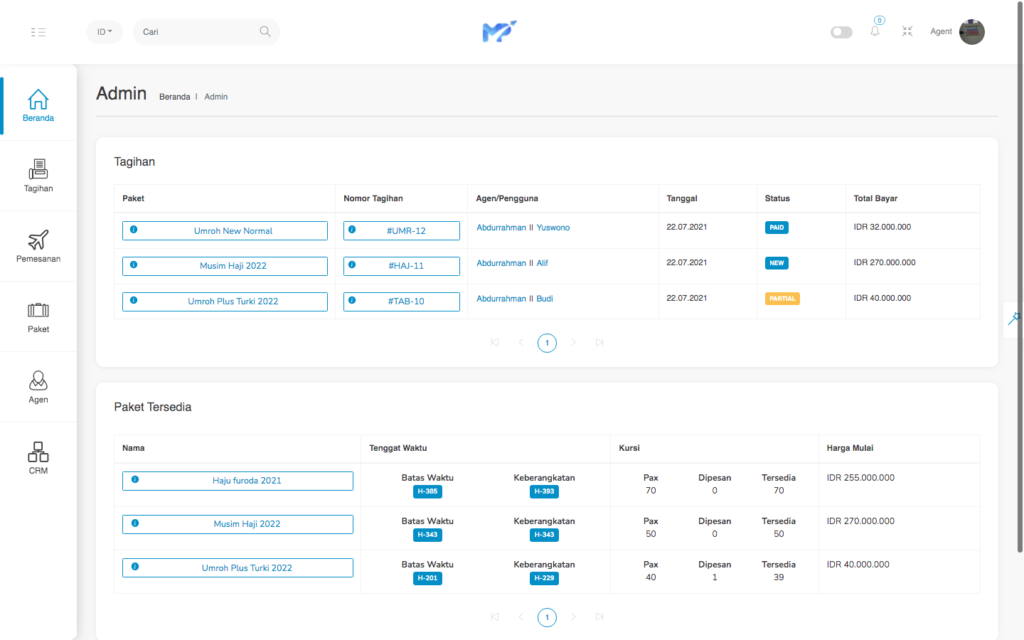Click the fullscreen collapse icon
Screen dimensions: 1024x640
click(907, 32)
